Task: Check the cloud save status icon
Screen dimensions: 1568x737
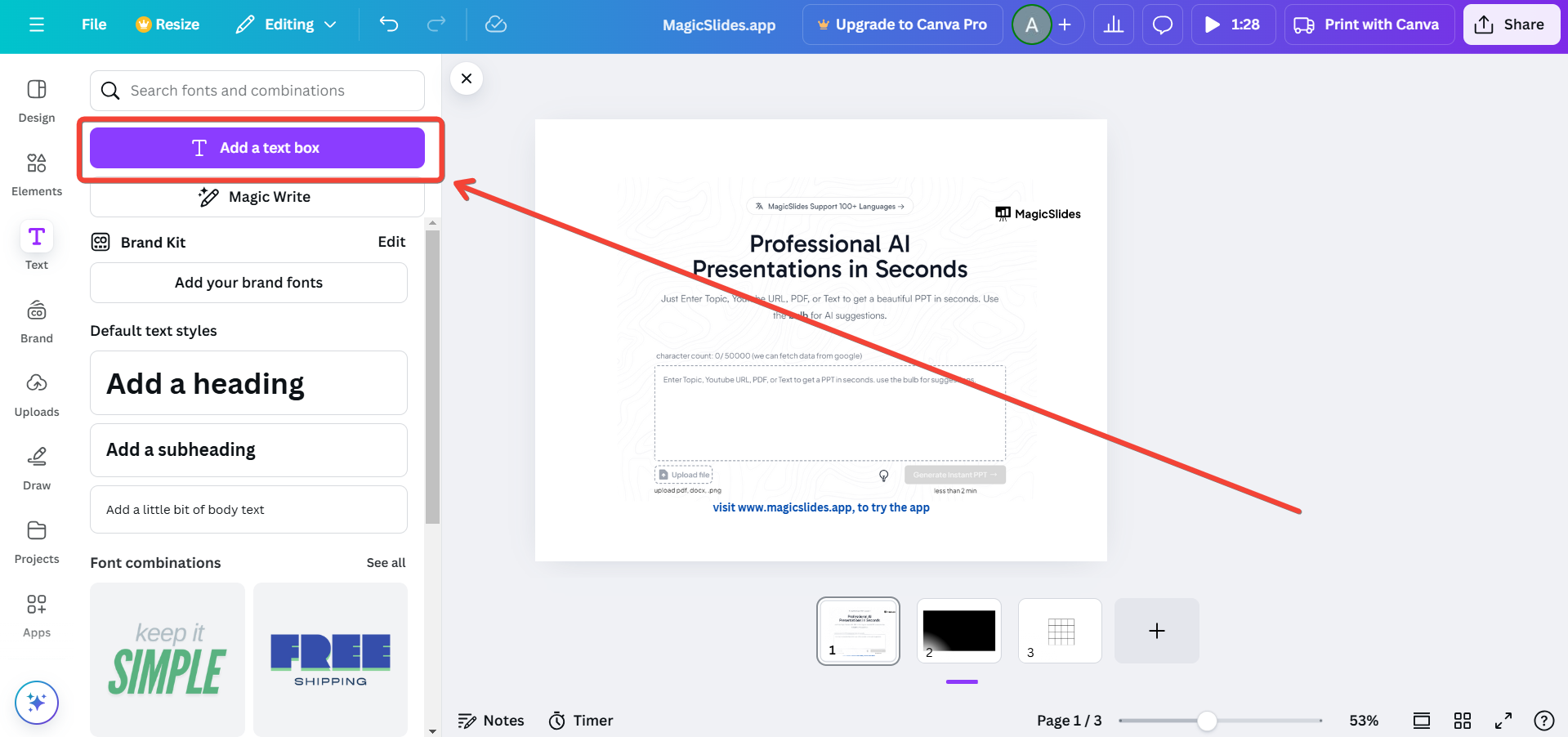Action: pos(496,25)
